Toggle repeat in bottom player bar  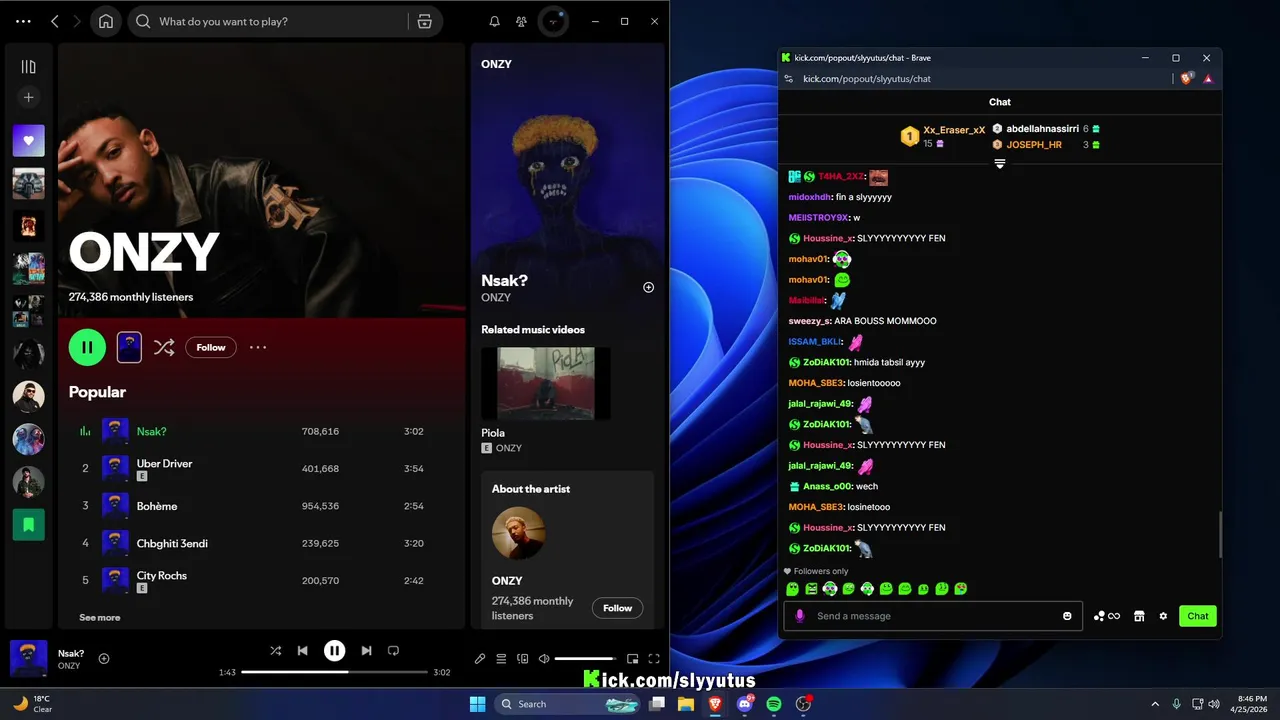tap(393, 650)
